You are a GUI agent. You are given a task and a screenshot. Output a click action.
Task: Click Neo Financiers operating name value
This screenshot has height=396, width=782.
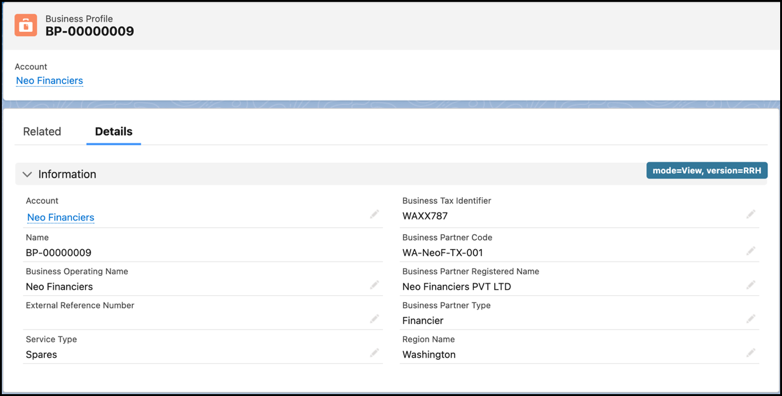[59, 287]
